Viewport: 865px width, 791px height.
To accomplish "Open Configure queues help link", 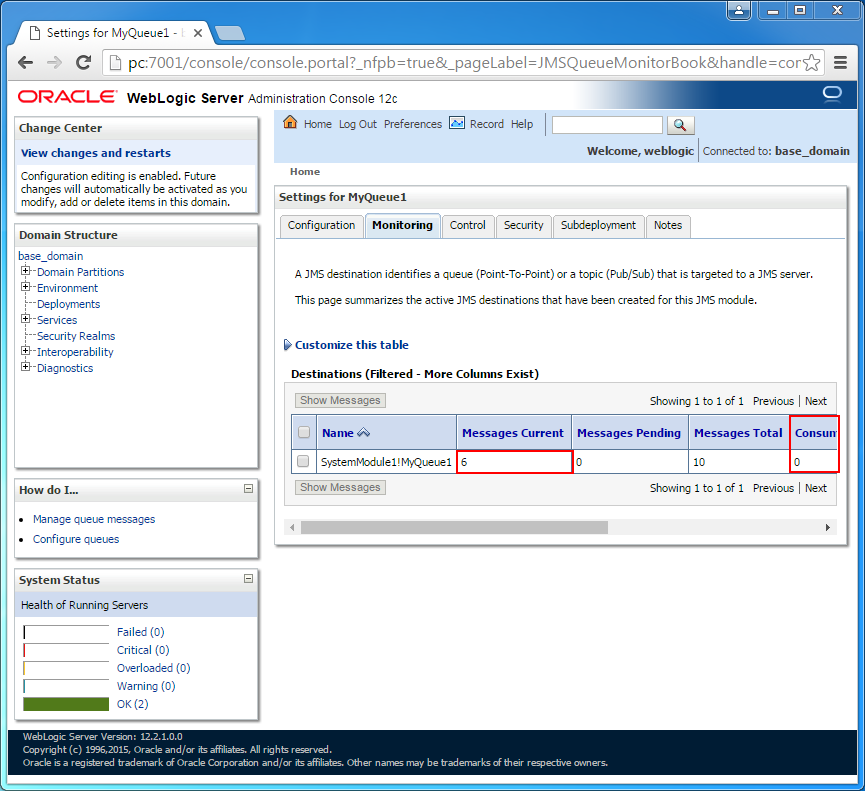I will [x=76, y=539].
